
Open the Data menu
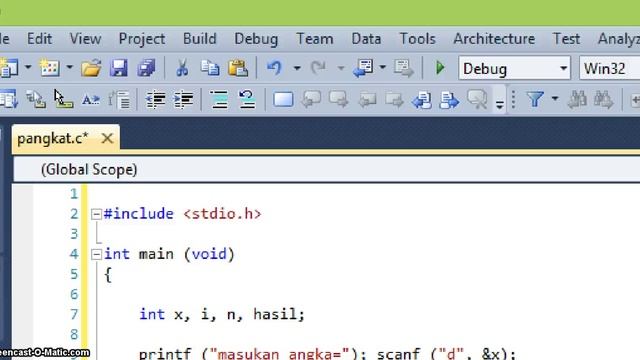coord(366,39)
